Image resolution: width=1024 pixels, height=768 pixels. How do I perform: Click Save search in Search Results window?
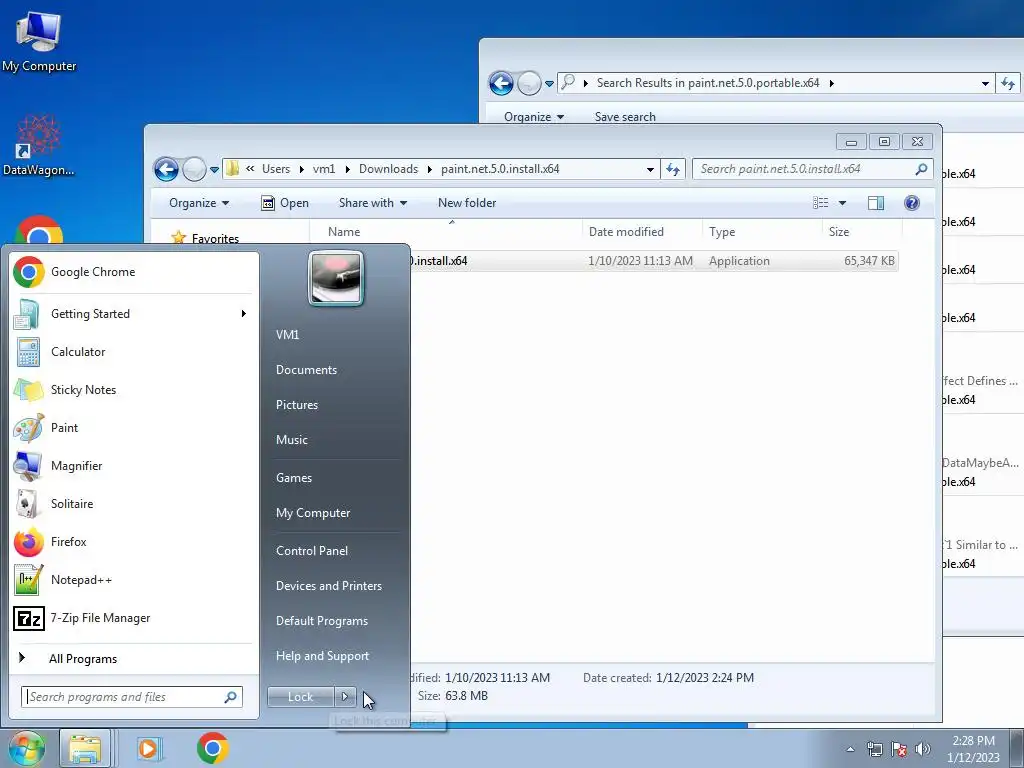(625, 117)
